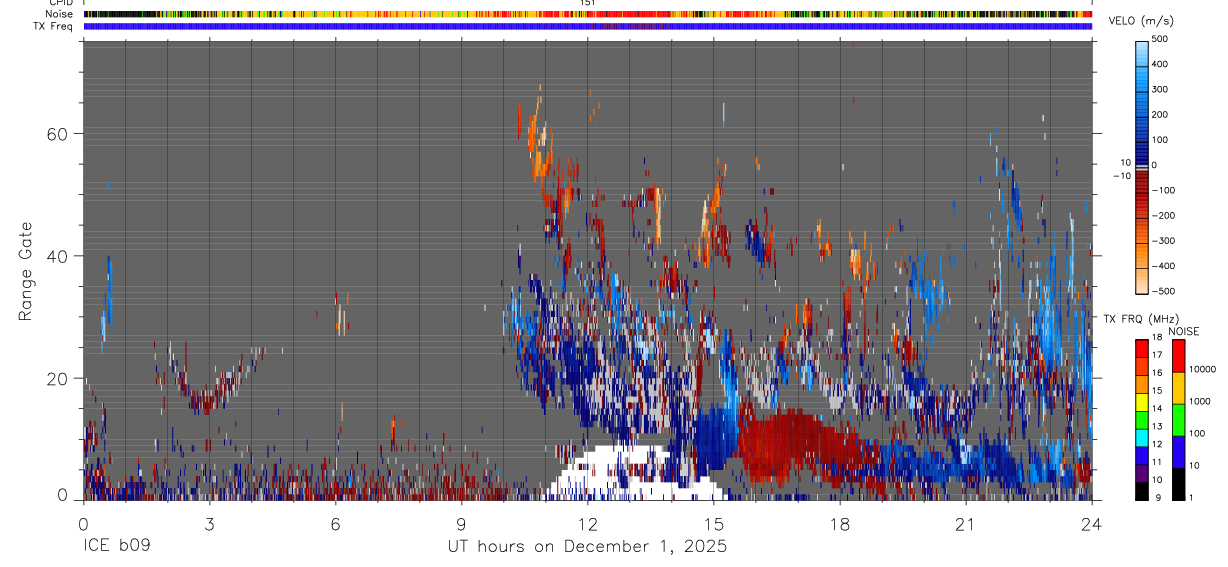The image size is (1228, 567).
Task: Click the x-axis tick label "6"
Action: [335, 524]
